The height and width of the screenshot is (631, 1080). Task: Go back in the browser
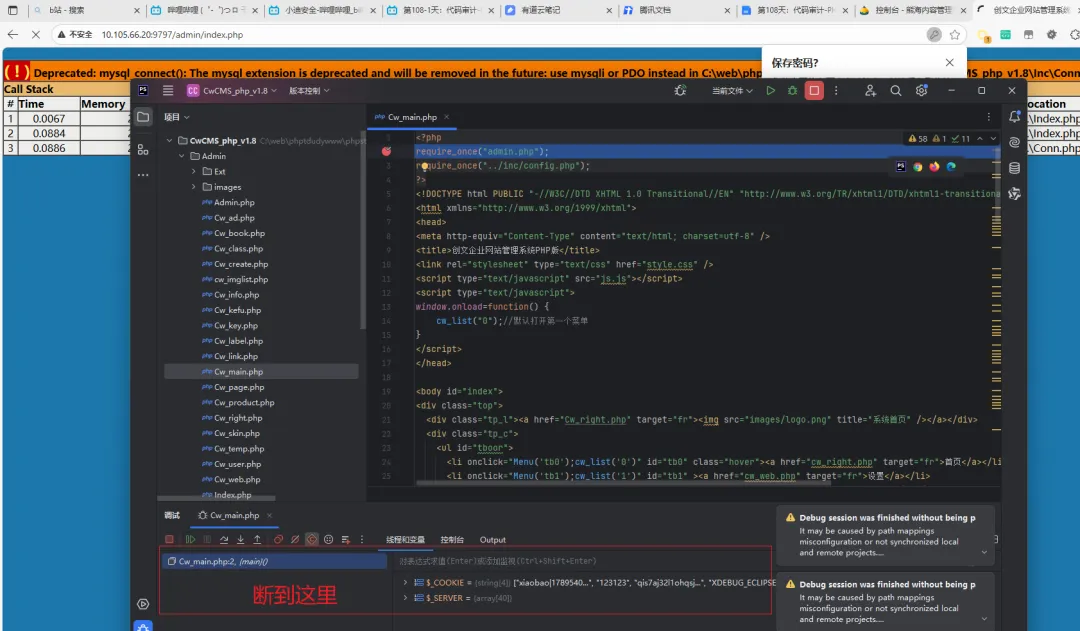coord(12,34)
